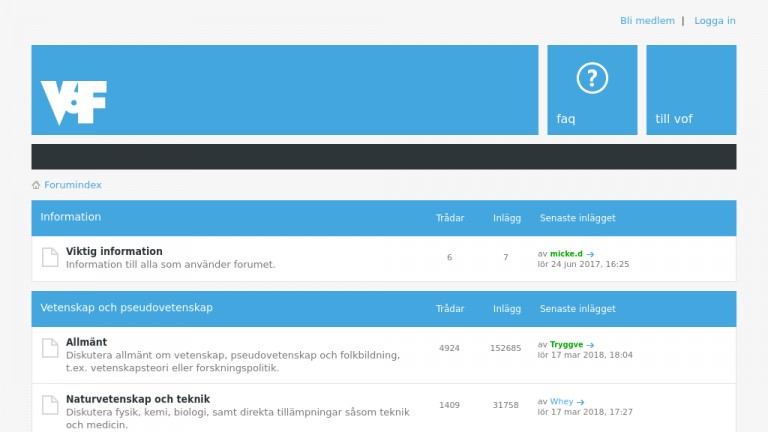
Task: Open the Allmänt forum
Action: (x=86, y=342)
